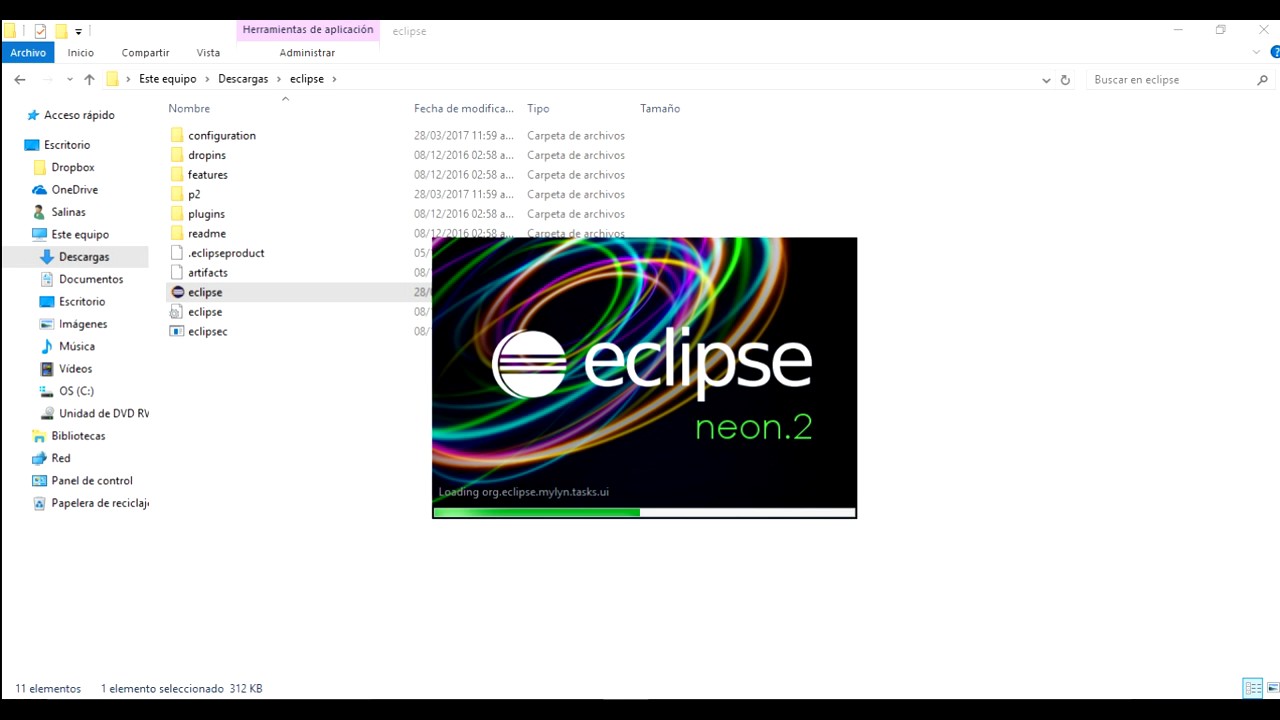Open Documentos in navigation pane
The height and width of the screenshot is (720, 1280).
pos(91,279)
